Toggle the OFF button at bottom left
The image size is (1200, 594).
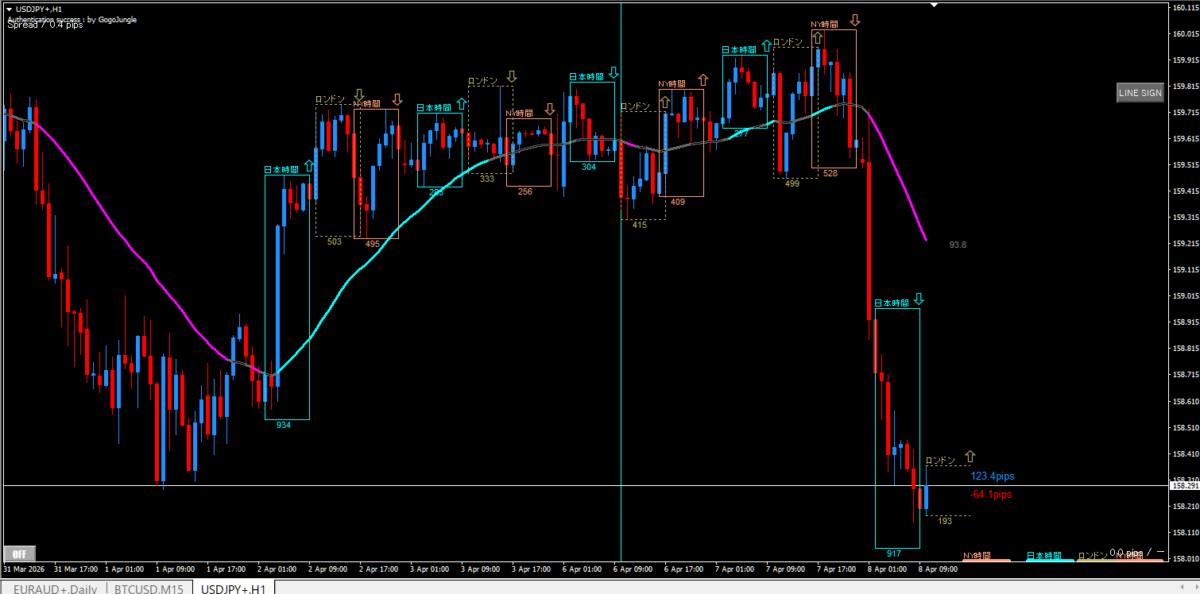point(17,552)
